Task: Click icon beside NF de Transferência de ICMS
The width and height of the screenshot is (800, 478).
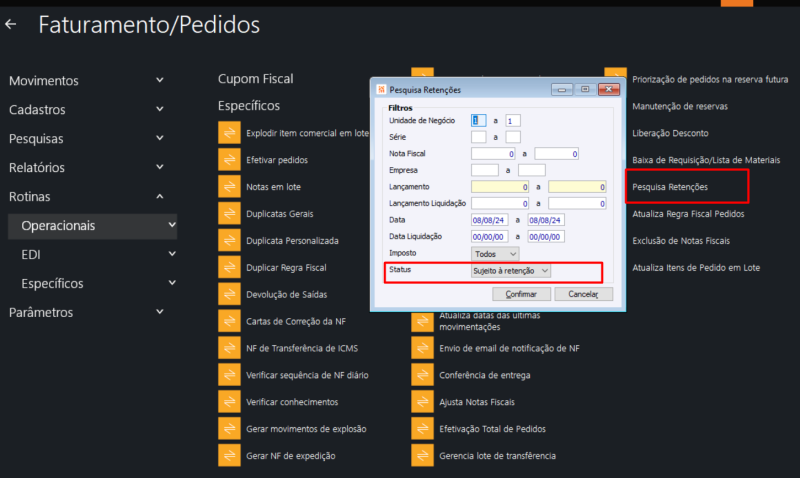Action: pos(229,348)
